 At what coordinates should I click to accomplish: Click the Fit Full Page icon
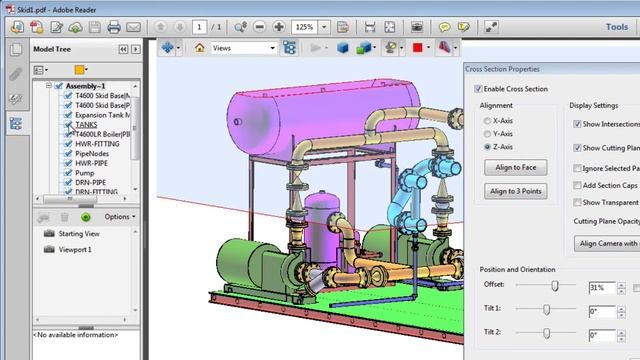[x=389, y=27]
